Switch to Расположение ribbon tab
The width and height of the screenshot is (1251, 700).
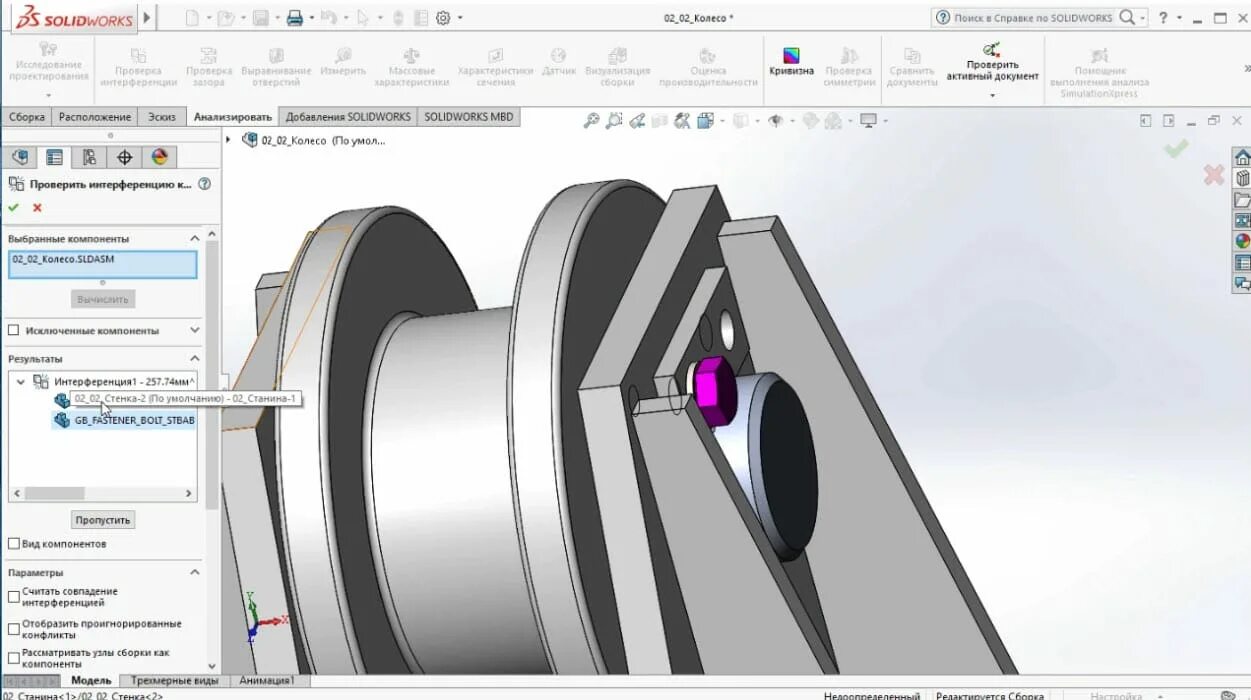[x=95, y=117]
